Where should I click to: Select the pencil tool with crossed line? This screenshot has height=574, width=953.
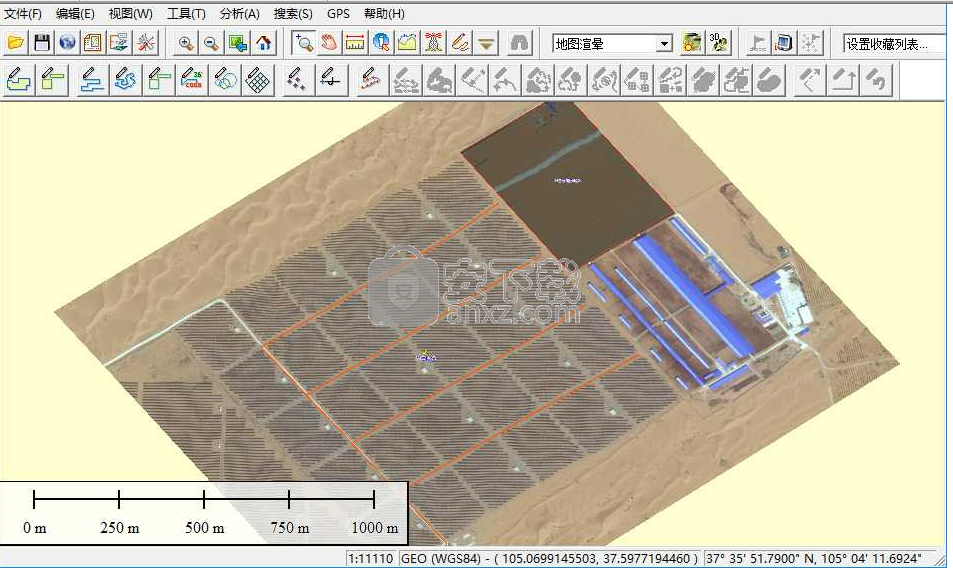click(x=332, y=80)
